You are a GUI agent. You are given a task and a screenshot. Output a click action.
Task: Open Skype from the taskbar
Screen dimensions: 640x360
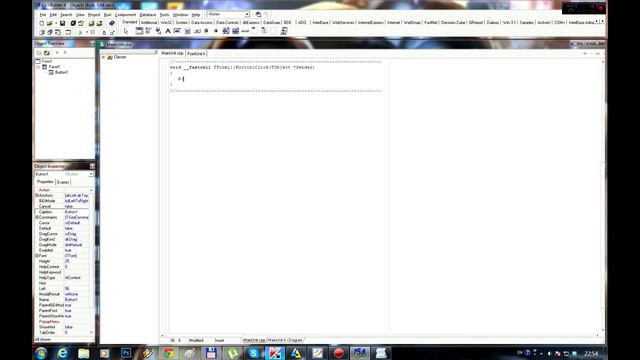253,353
